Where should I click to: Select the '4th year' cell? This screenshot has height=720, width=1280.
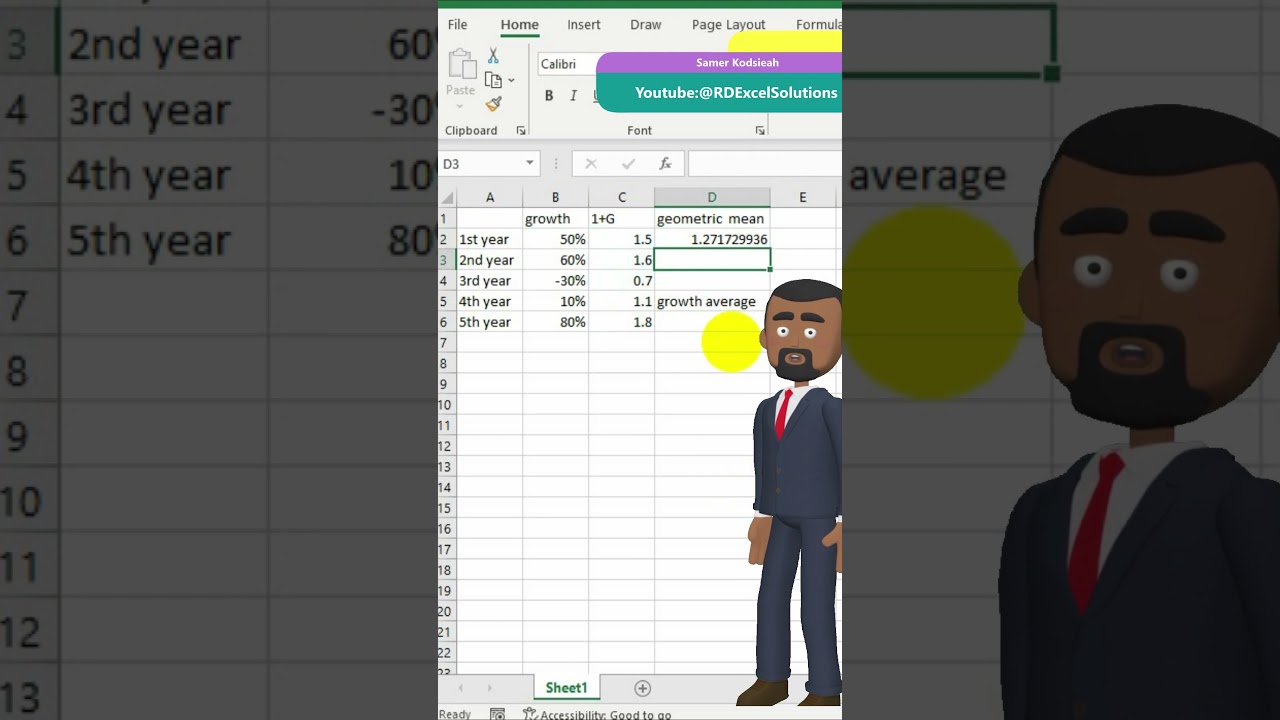click(490, 302)
